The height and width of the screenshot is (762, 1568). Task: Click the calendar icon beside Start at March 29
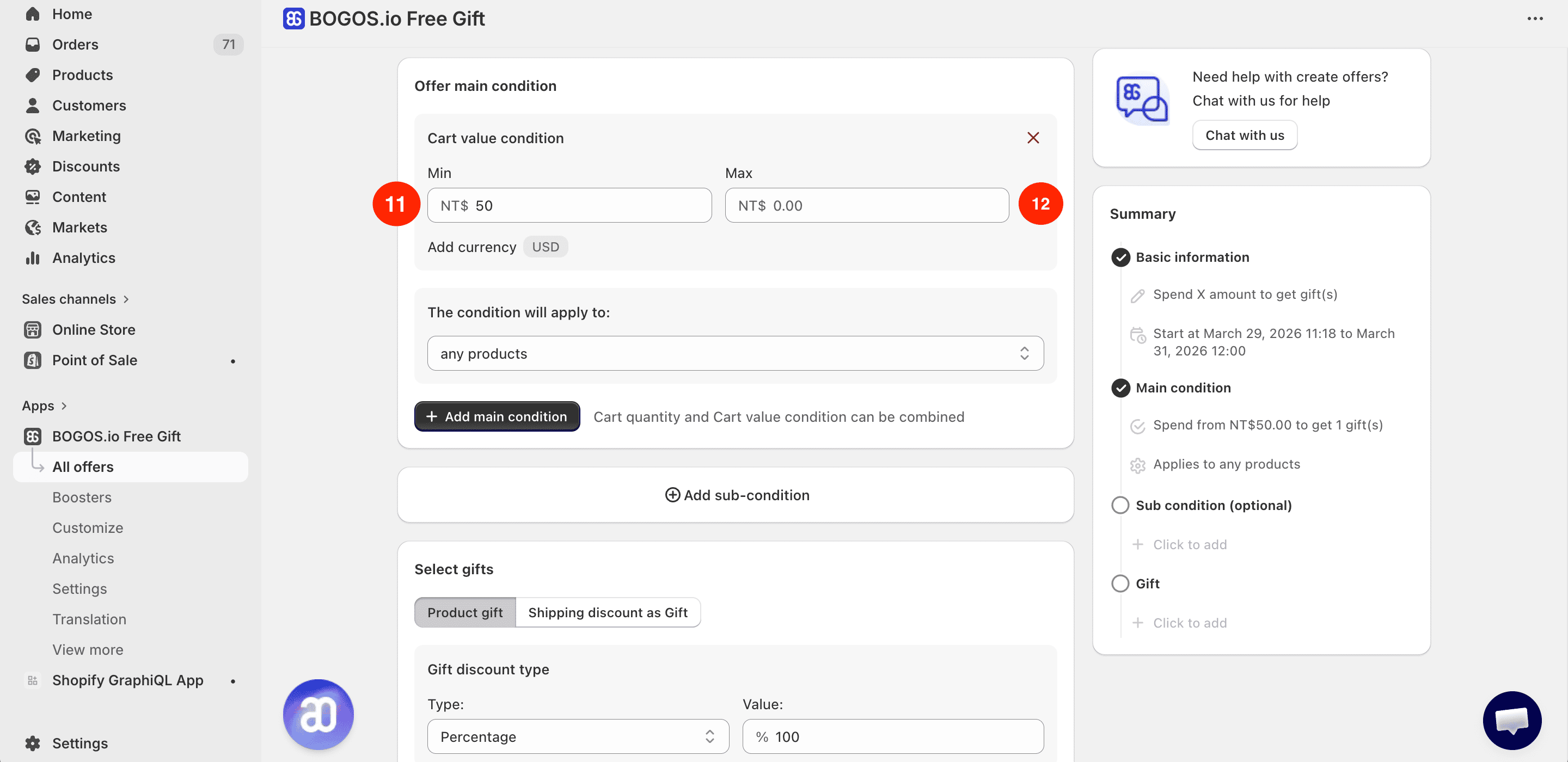pyautogui.click(x=1137, y=335)
